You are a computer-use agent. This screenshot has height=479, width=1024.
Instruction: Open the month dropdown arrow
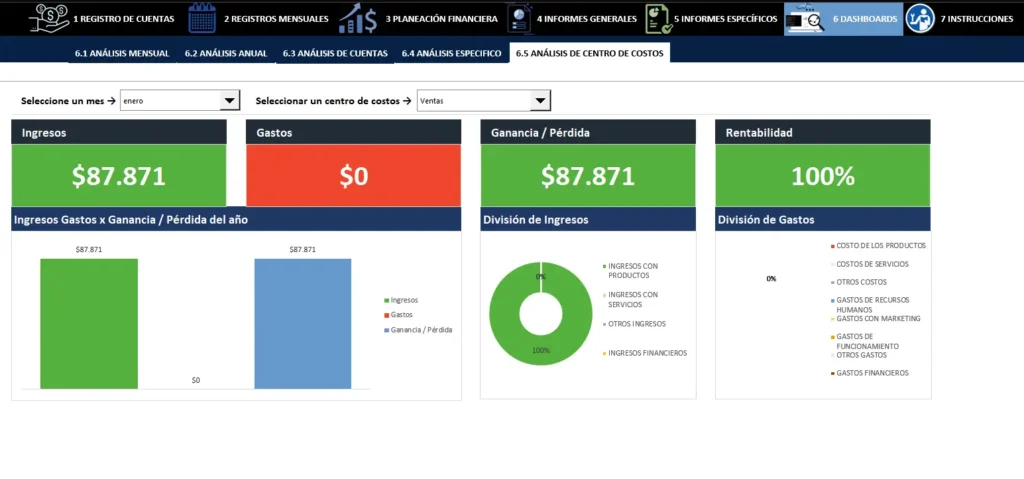click(229, 100)
